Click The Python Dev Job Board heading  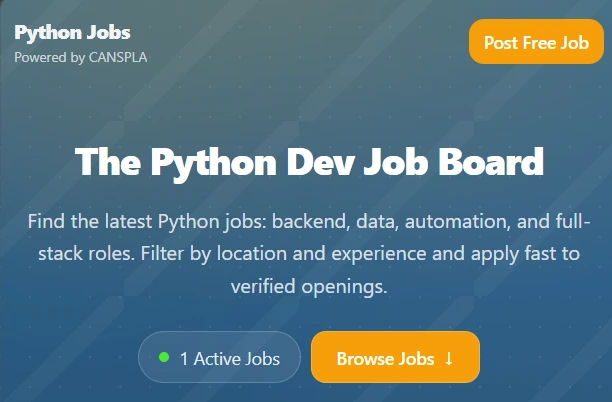click(310, 162)
